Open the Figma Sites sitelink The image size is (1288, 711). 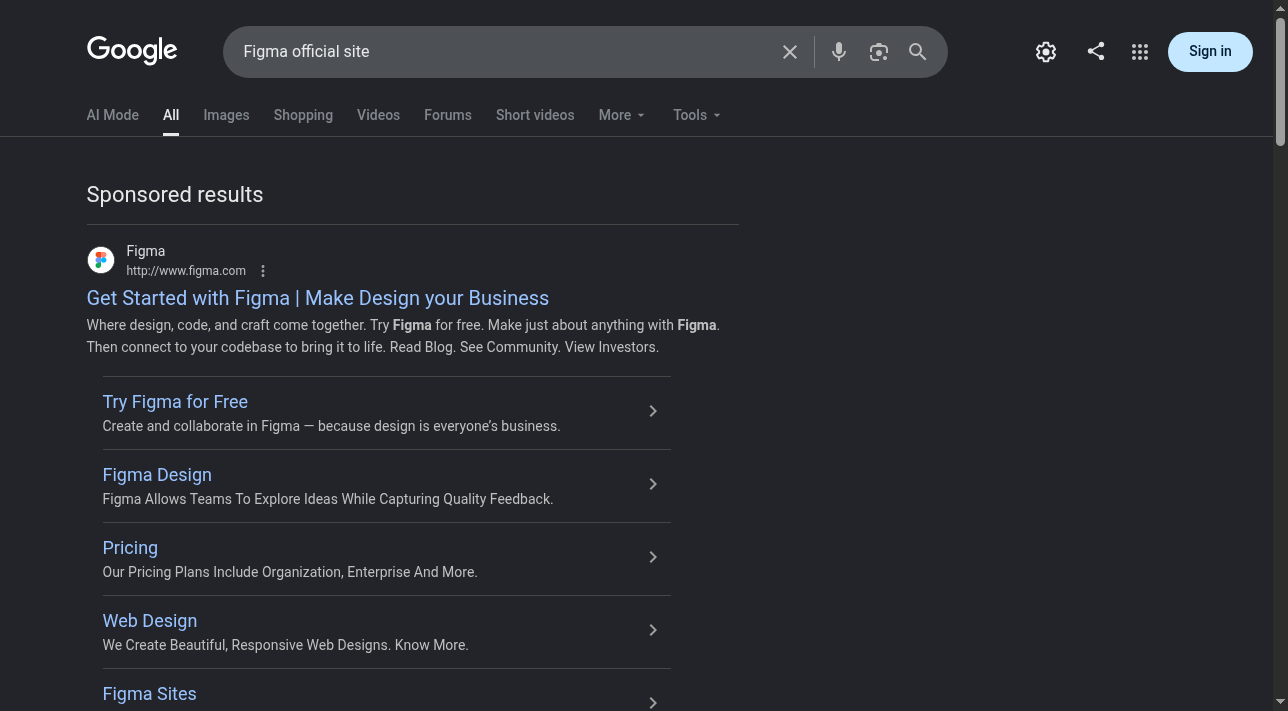pos(149,694)
